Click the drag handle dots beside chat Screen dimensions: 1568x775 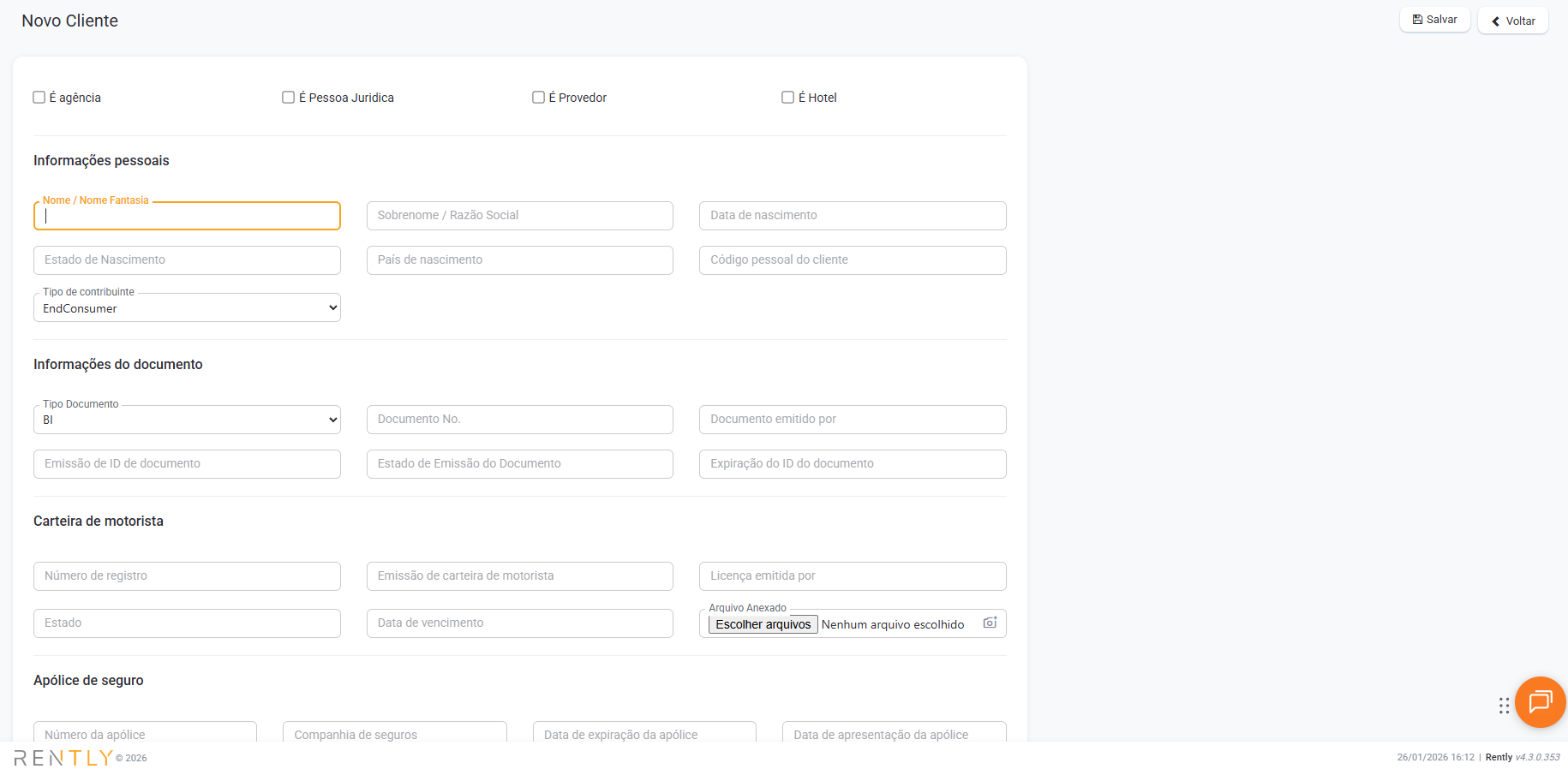[1504, 706]
